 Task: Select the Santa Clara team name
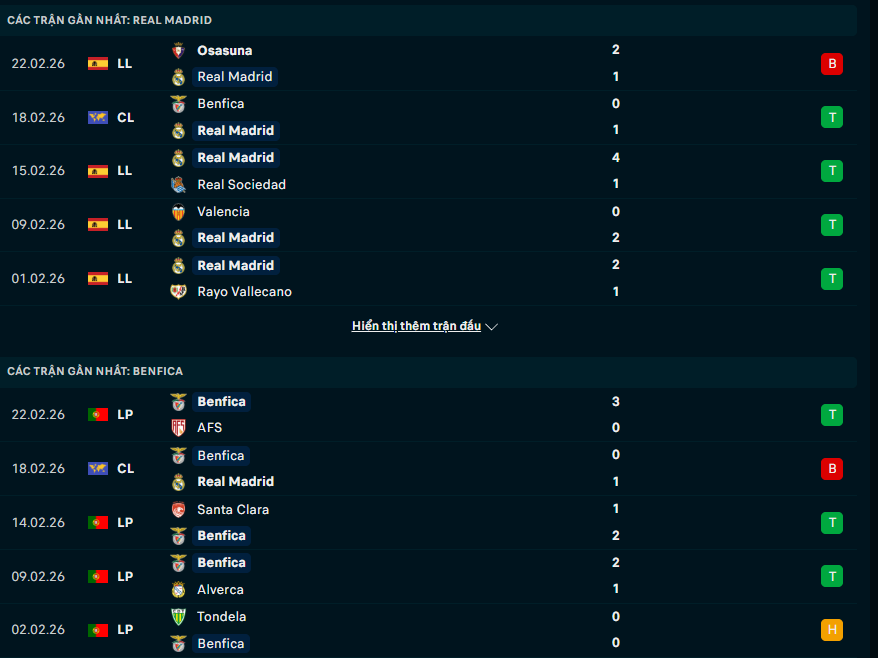coord(233,509)
